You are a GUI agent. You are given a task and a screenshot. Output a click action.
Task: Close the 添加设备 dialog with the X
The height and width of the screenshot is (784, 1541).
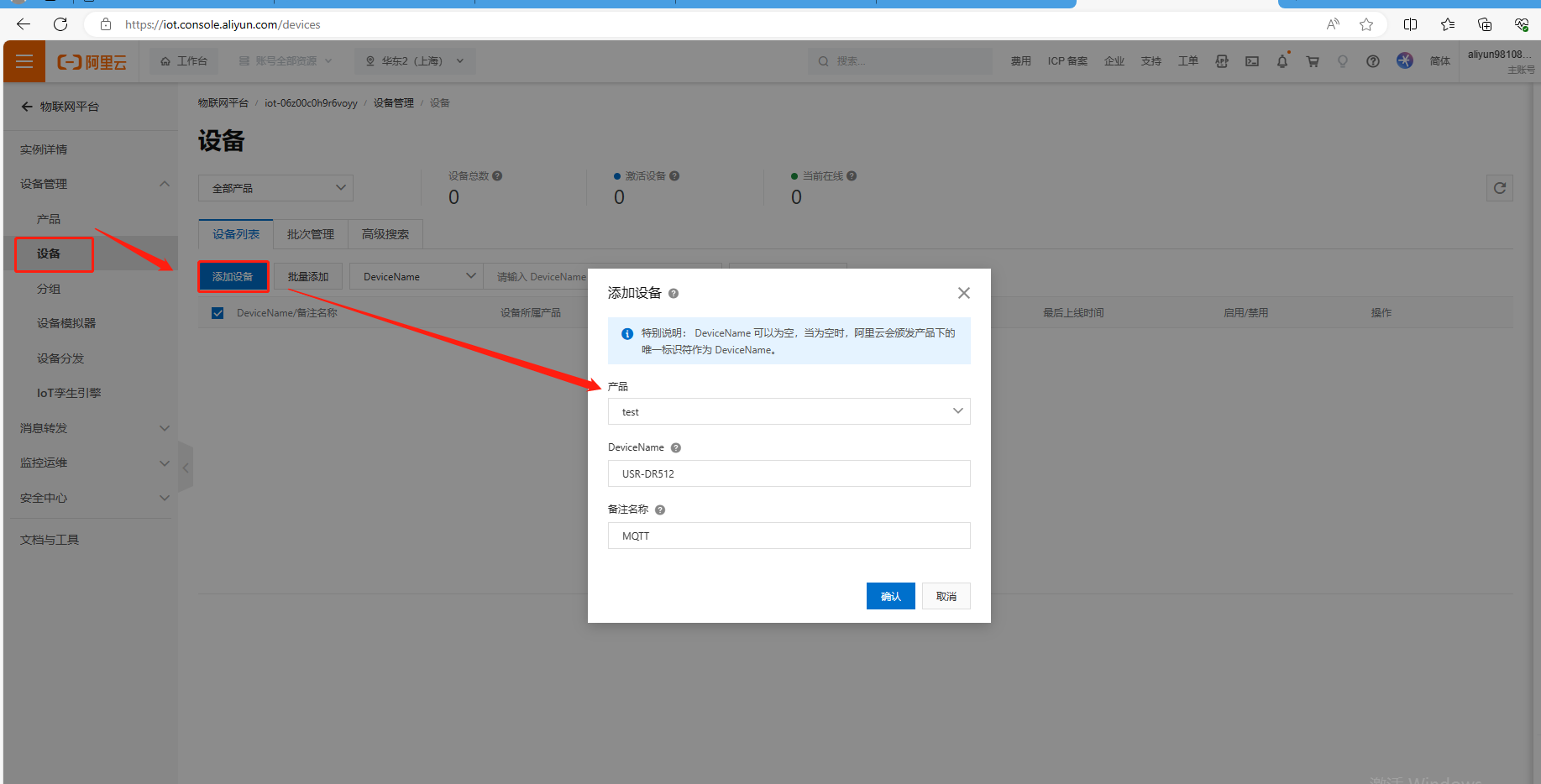tap(963, 293)
